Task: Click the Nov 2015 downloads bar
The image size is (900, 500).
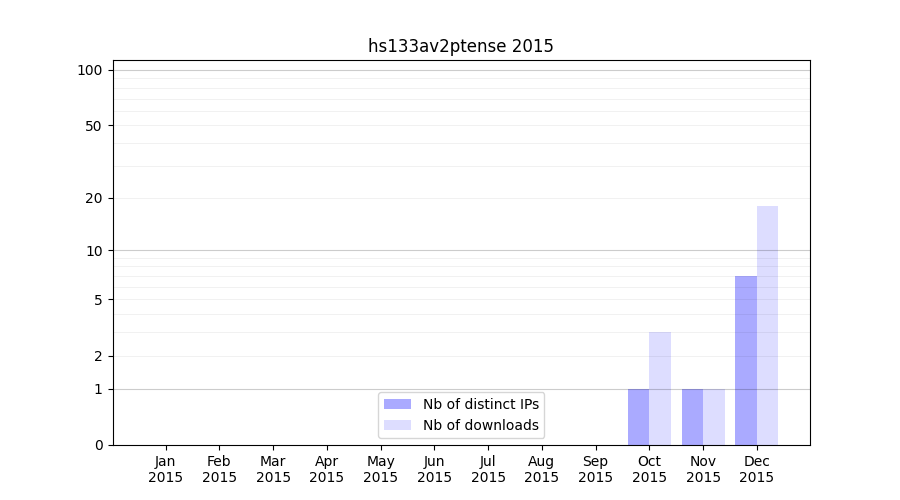Action: pyautogui.click(x=714, y=417)
